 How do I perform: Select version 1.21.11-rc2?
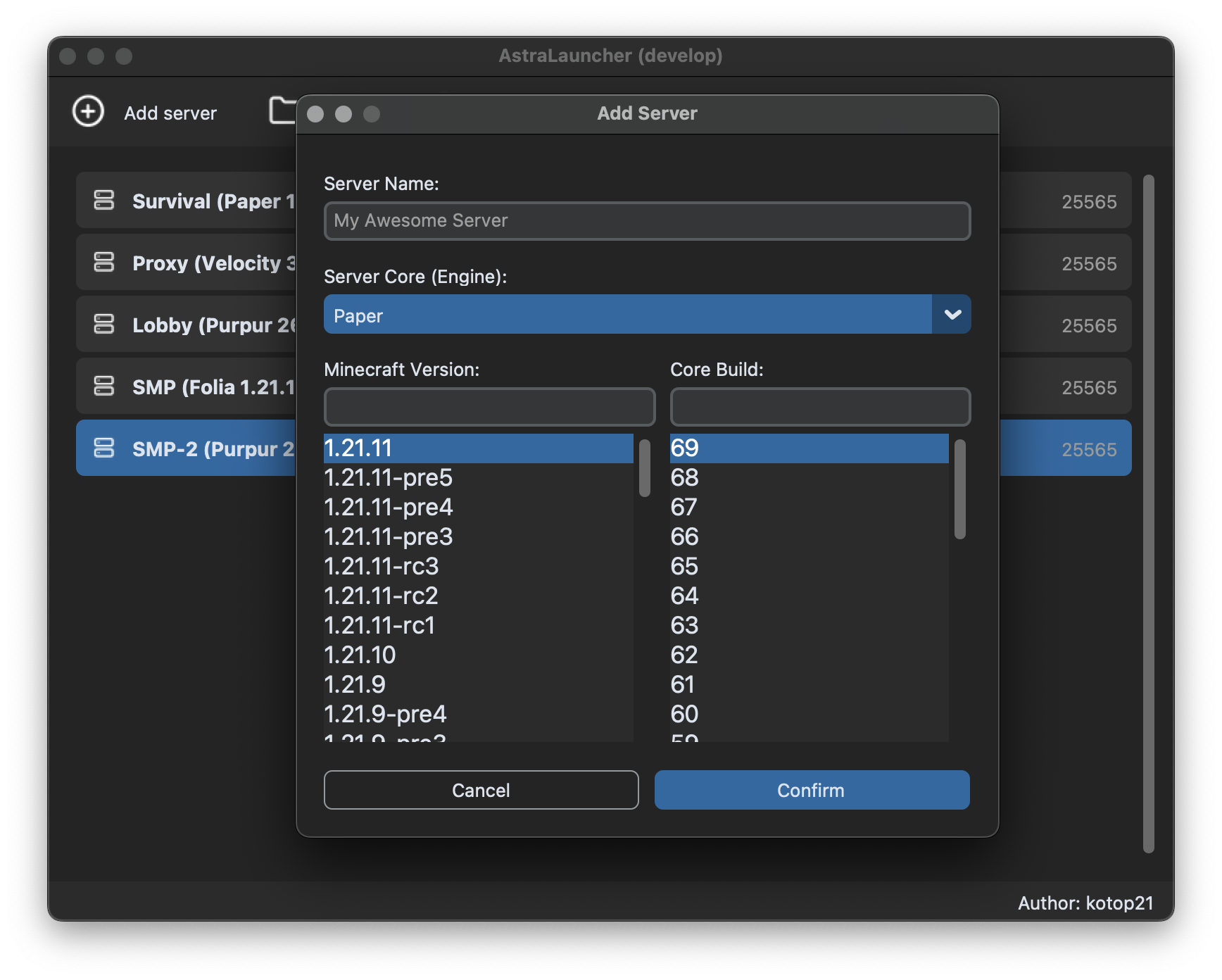(478, 596)
